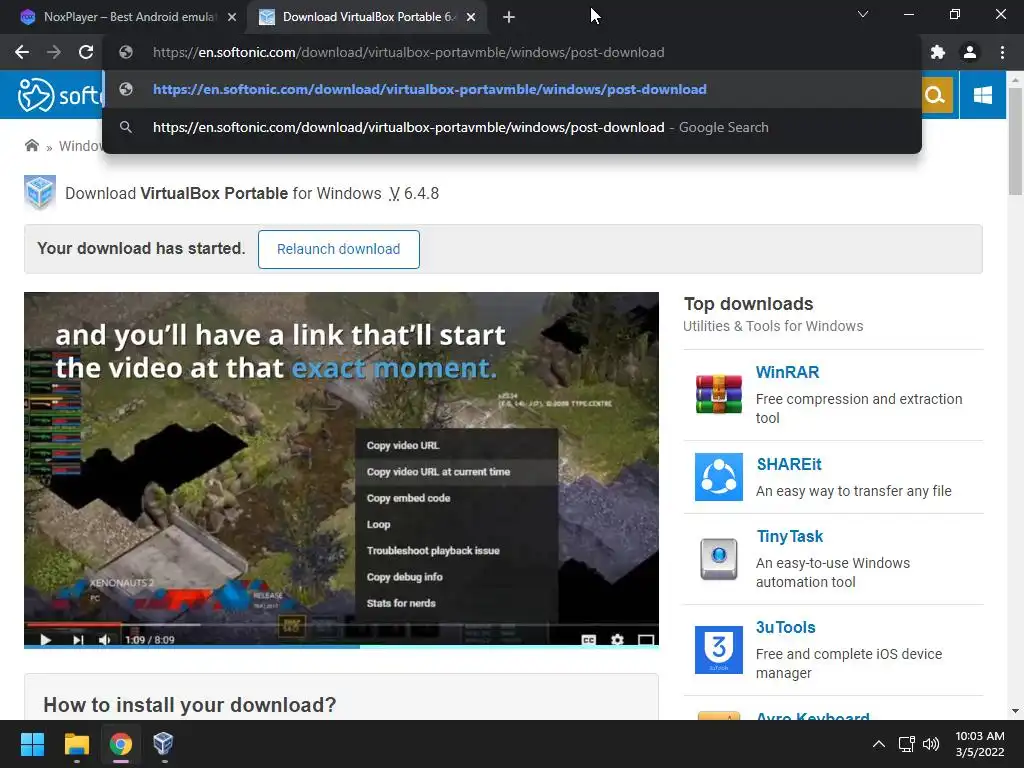This screenshot has height=768, width=1024.
Task: Click the 3uTools icon in Top downloads
Action: [718, 650]
